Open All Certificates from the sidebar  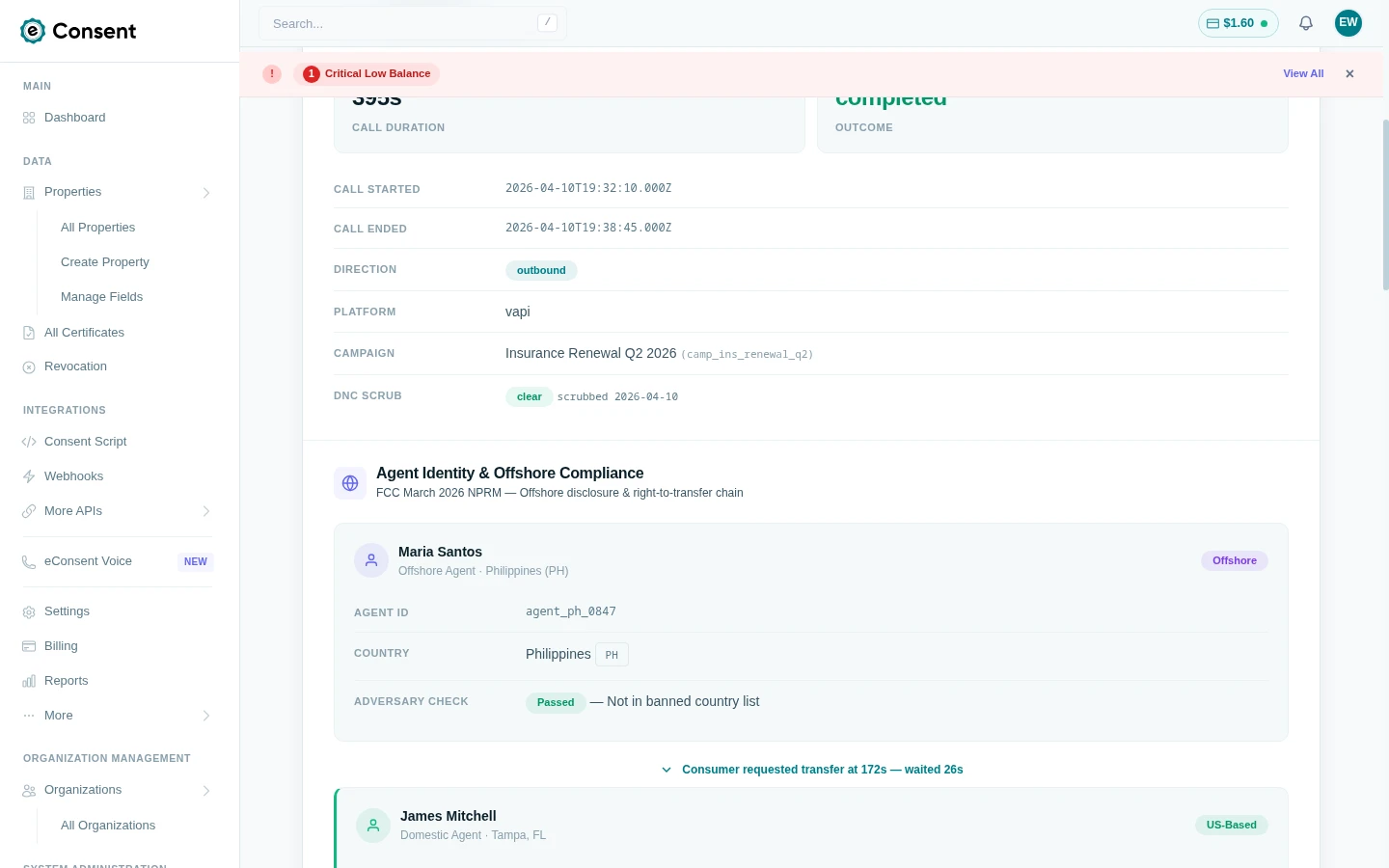84,332
